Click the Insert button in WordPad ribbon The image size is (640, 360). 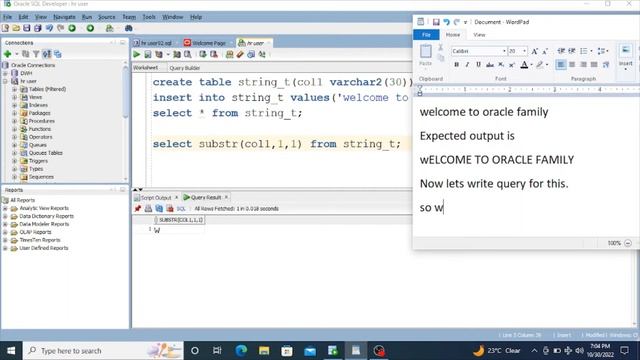tap(625, 57)
